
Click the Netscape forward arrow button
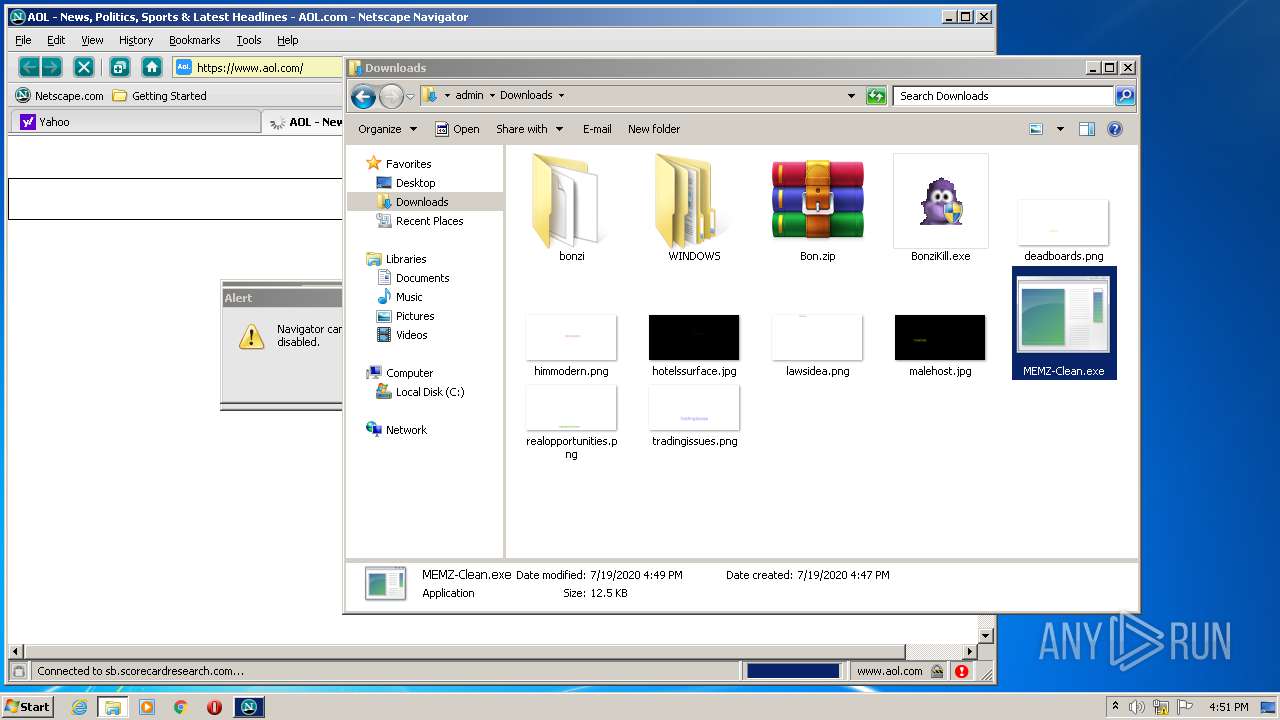(x=51, y=67)
